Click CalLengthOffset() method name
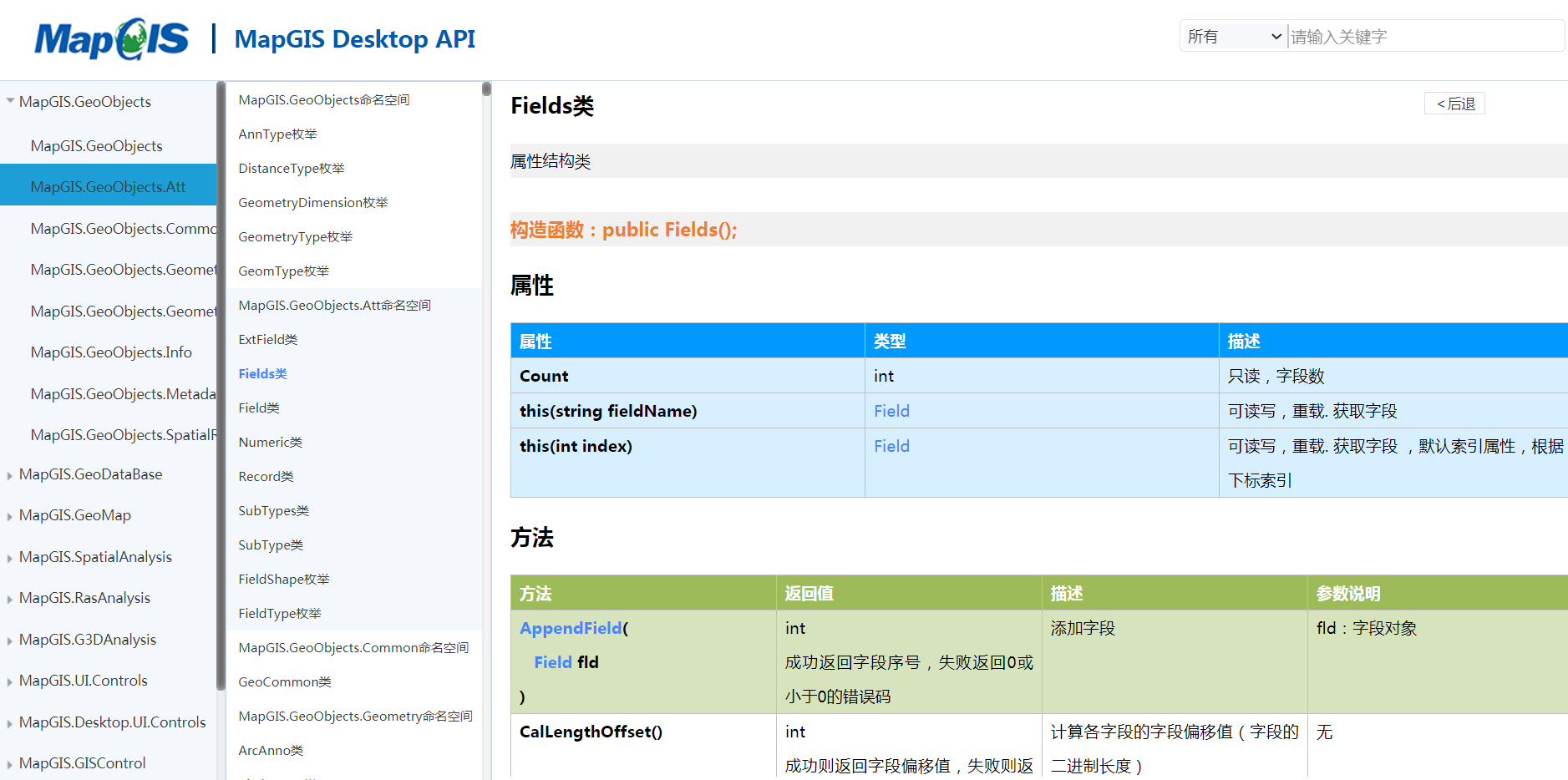The image size is (1568, 780). click(591, 732)
